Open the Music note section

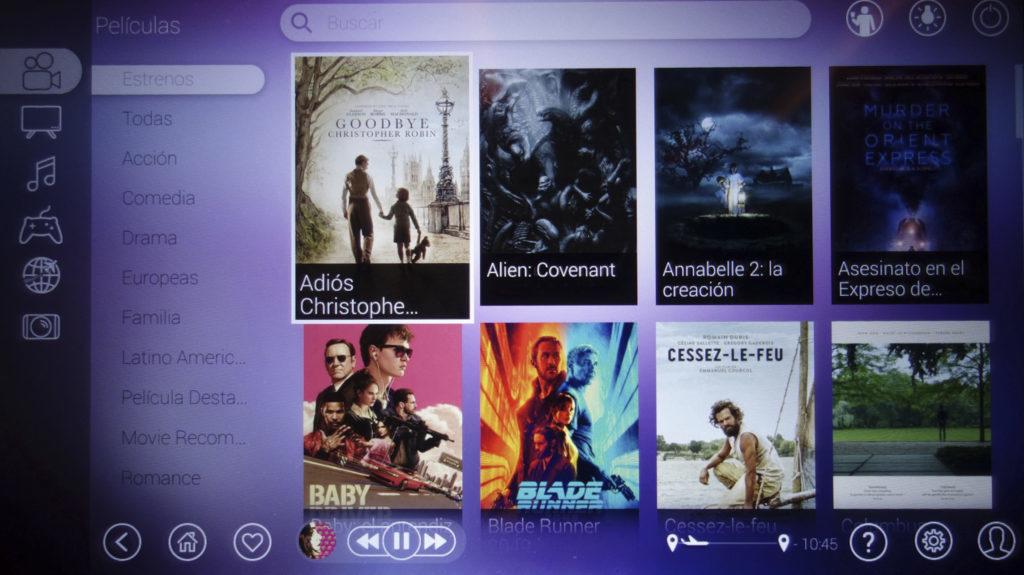[41, 174]
